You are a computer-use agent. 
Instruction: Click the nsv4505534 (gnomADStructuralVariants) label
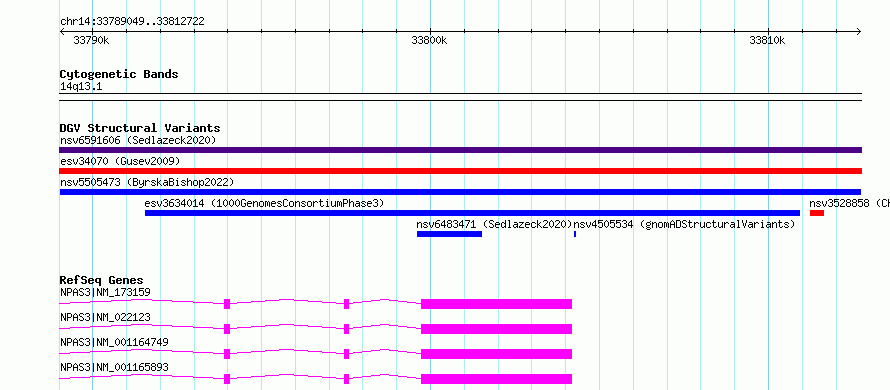(685, 224)
